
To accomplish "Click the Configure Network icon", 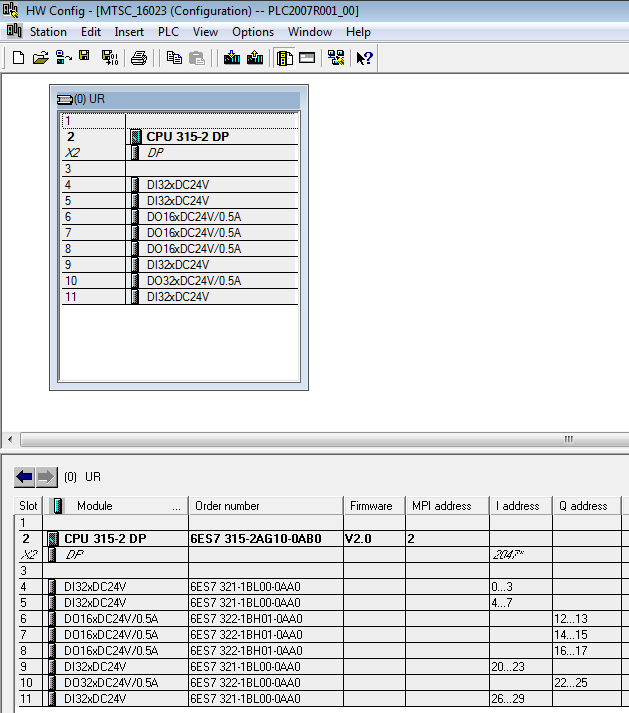I will click(x=335, y=58).
